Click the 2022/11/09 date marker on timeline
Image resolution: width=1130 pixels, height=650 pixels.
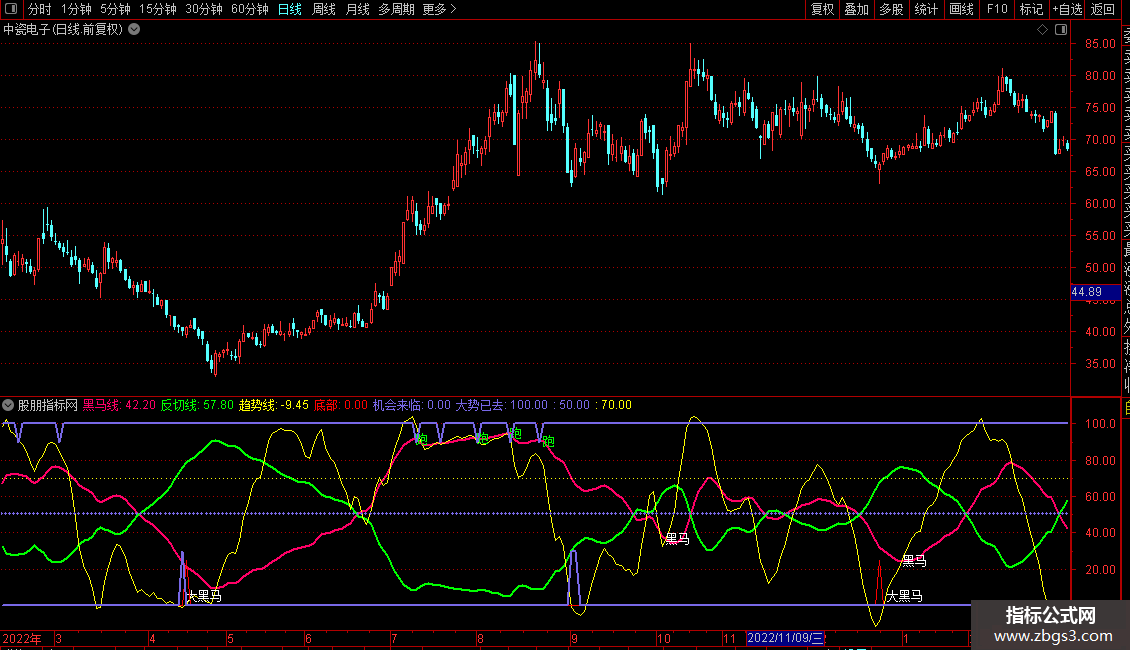tap(785, 638)
